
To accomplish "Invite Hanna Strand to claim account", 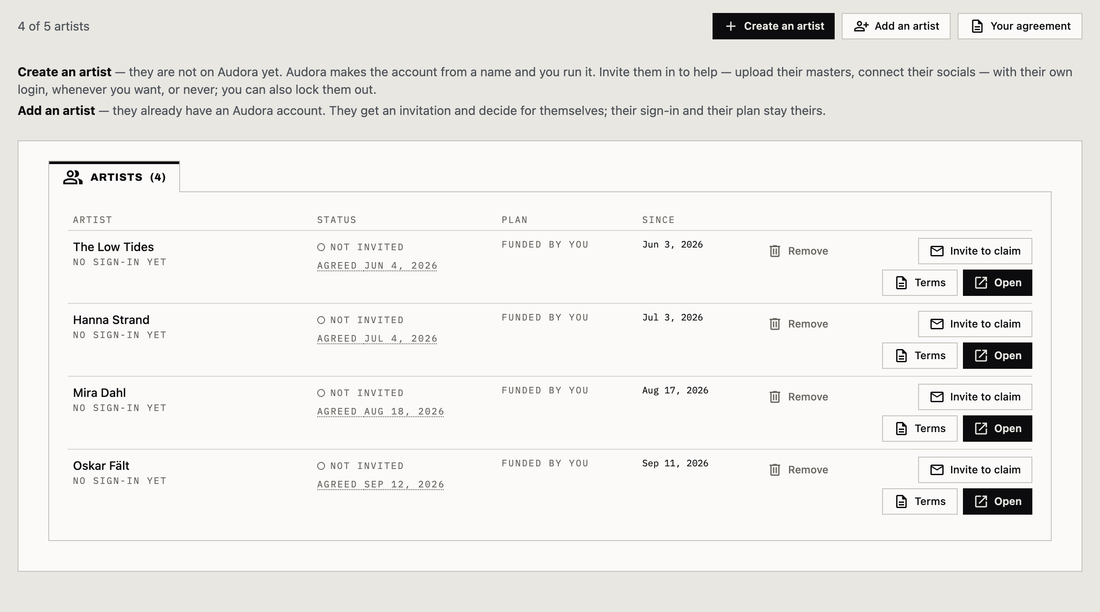I will click(x=975, y=324).
